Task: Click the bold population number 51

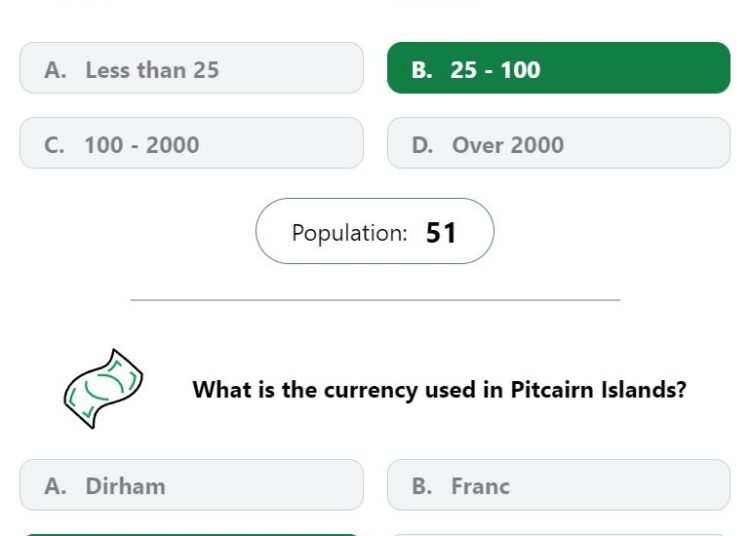Action: 441,233
